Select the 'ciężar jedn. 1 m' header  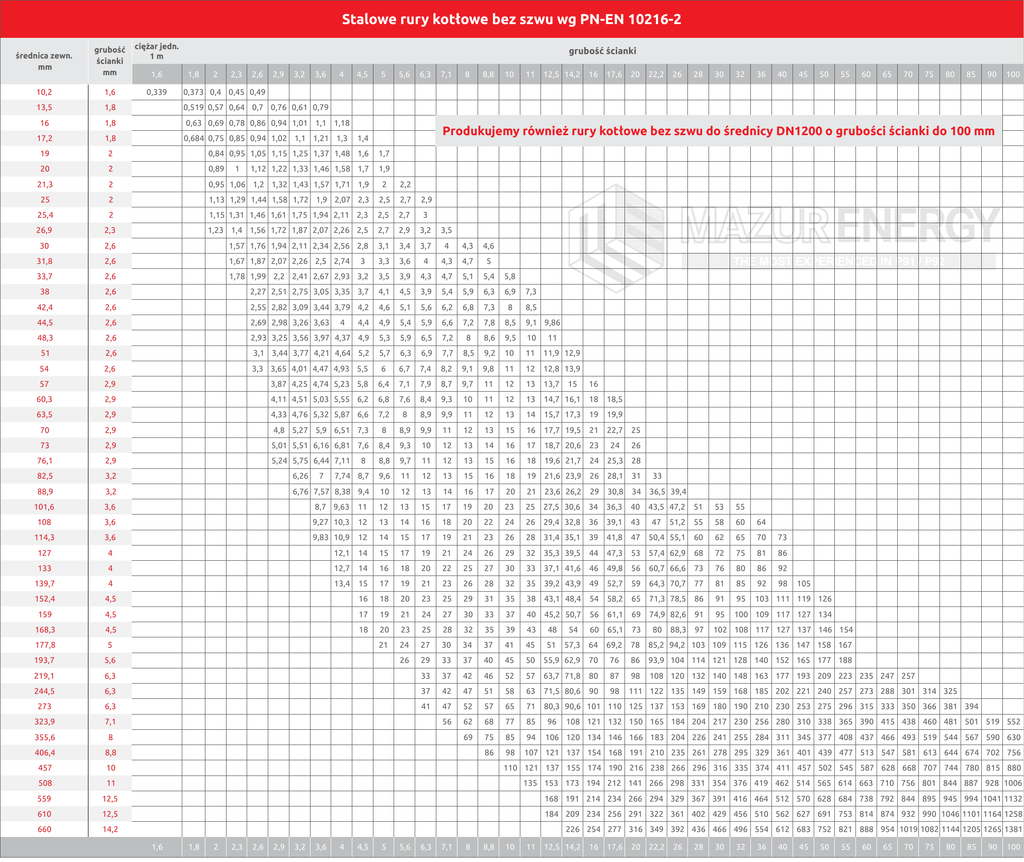(x=156, y=54)
